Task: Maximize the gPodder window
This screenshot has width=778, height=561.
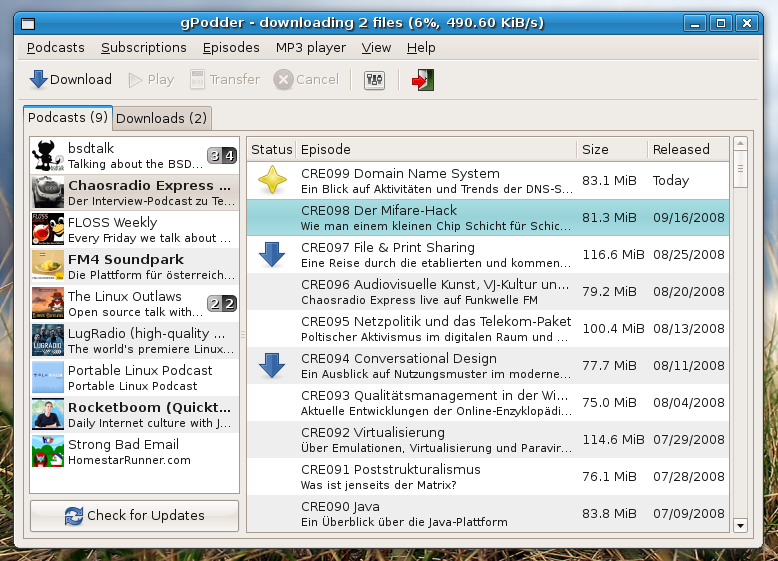Action: (x=720, y=23)
